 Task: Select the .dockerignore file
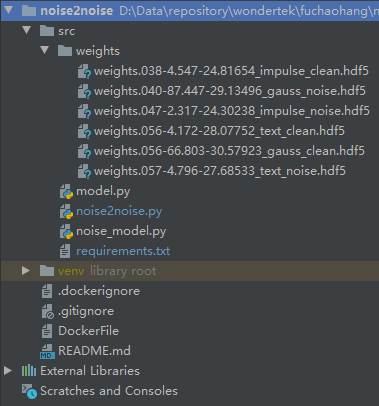(99, 291)
